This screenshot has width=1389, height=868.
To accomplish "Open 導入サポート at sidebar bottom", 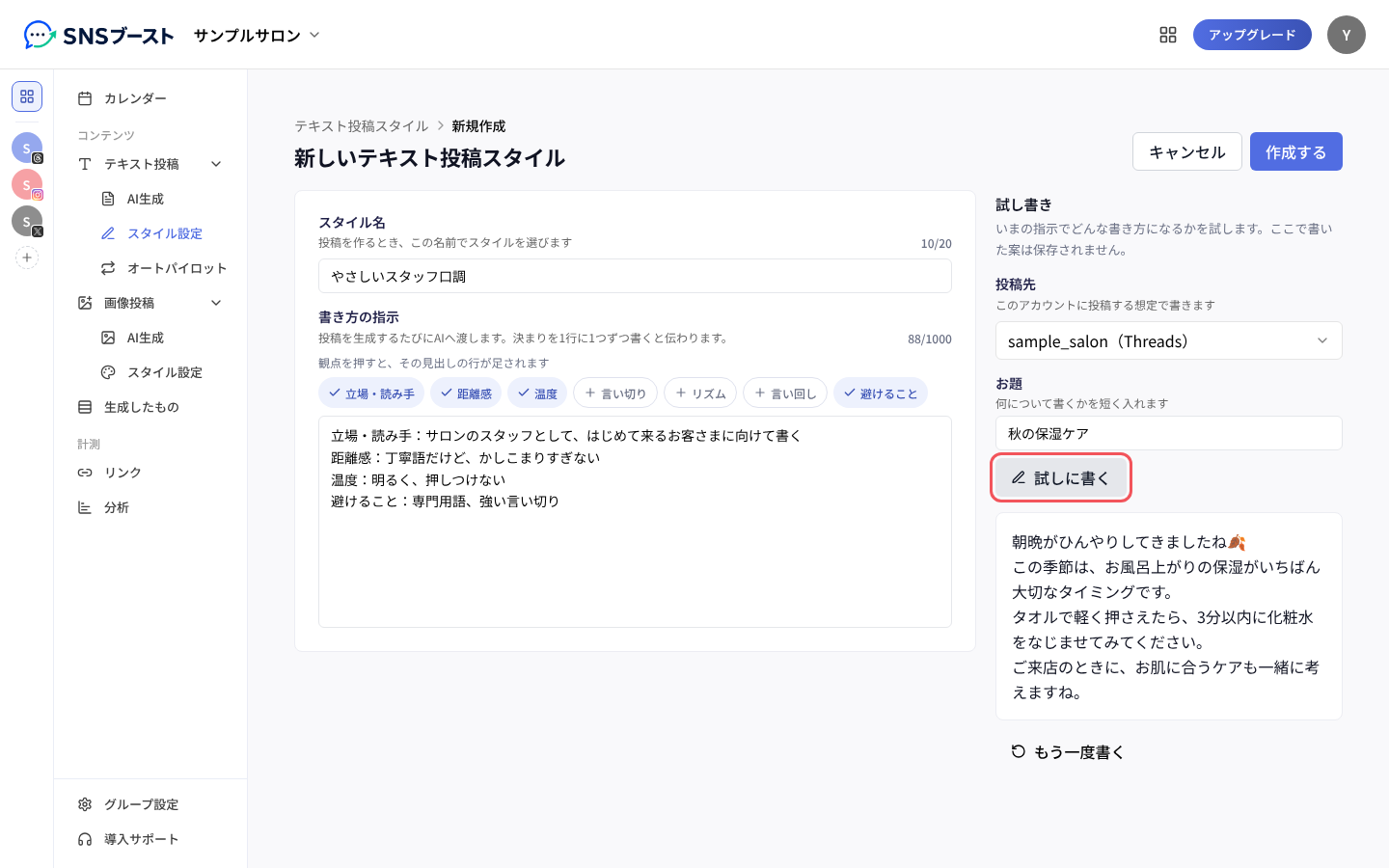I will coord(150,839).
